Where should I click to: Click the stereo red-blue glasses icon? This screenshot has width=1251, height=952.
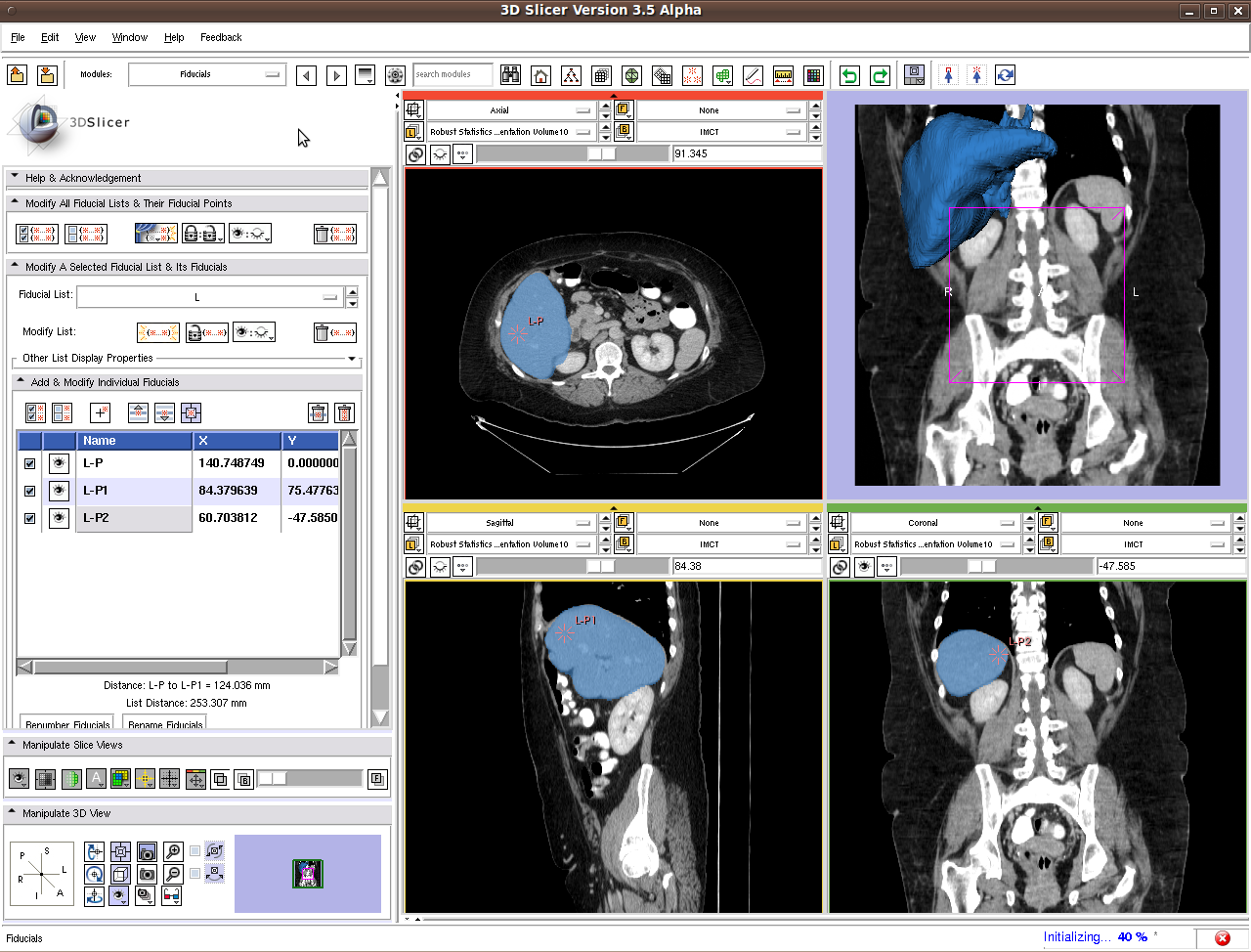click(x=171, y=895)
